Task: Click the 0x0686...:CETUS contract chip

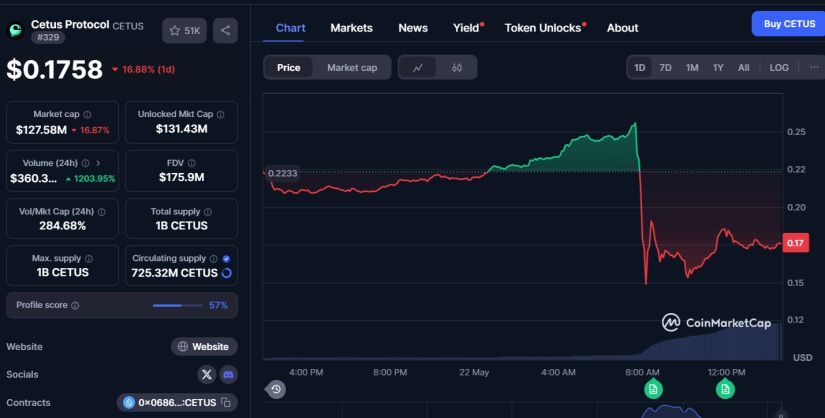Action: (x=177, y=402)
